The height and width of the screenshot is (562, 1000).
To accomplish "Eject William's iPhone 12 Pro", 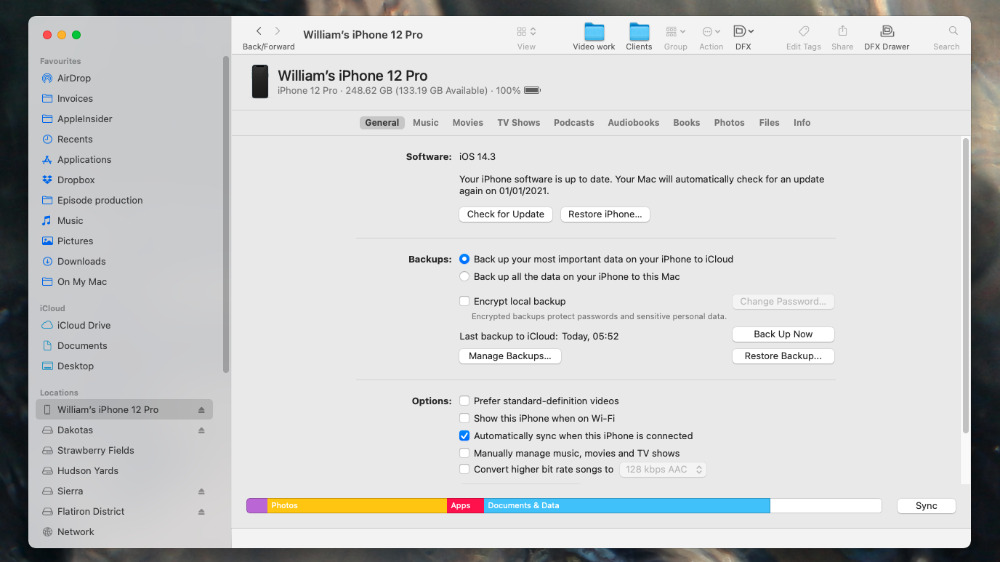I will [x=202, y=410].
